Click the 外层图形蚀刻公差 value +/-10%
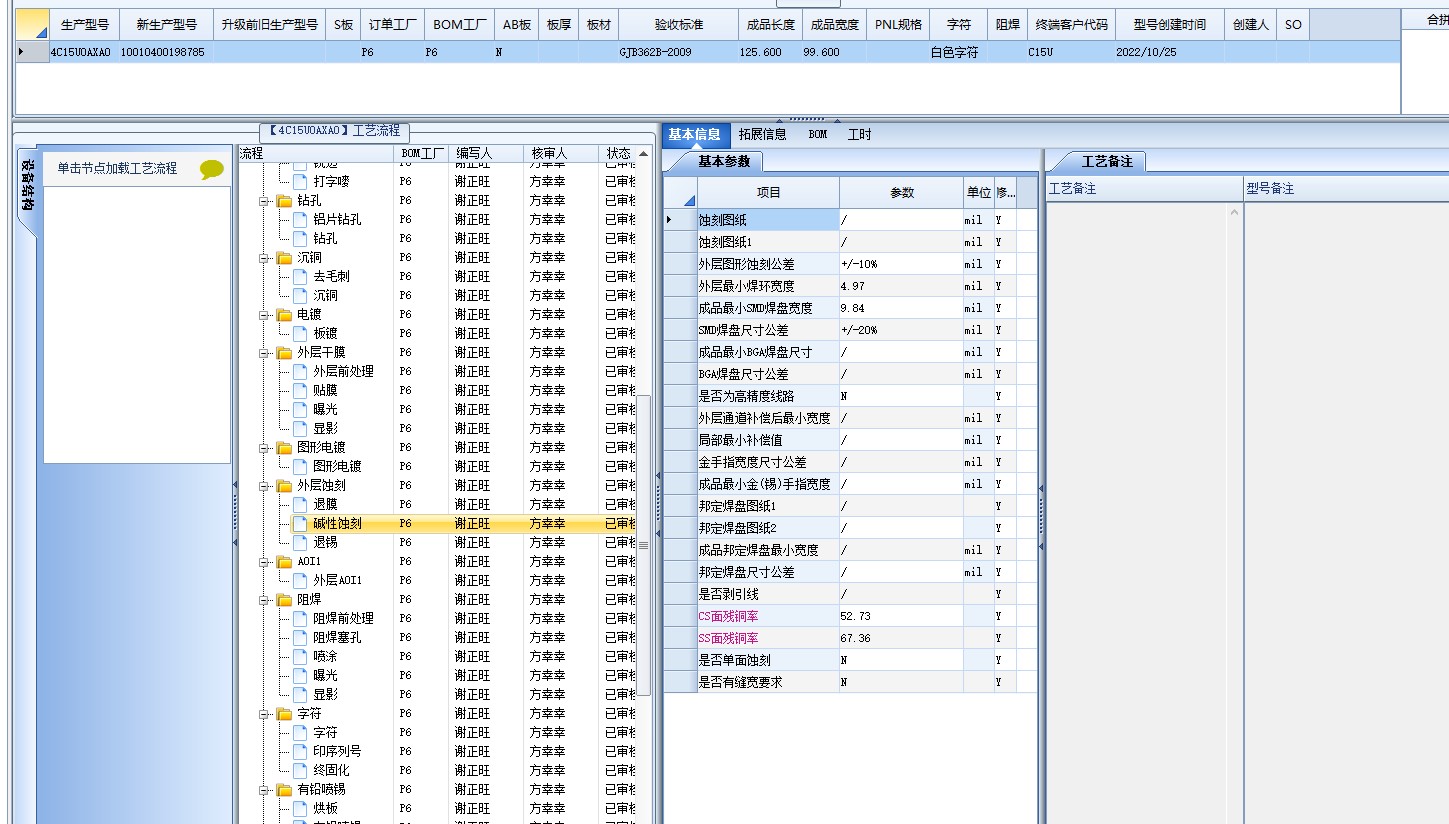The width and height of the screenshot is (1449, 824). 901,264
